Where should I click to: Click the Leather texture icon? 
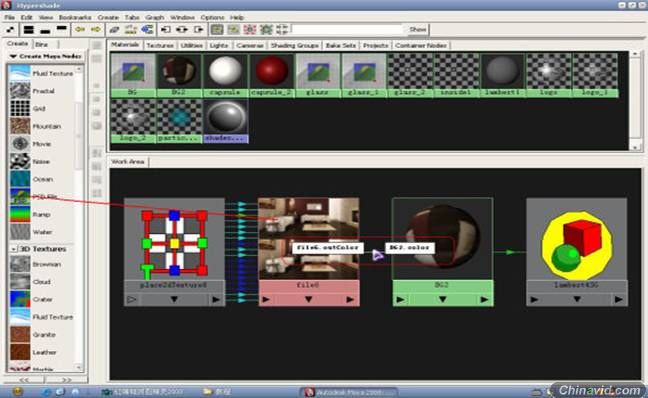pyautogui.click(x=20, y=352)
